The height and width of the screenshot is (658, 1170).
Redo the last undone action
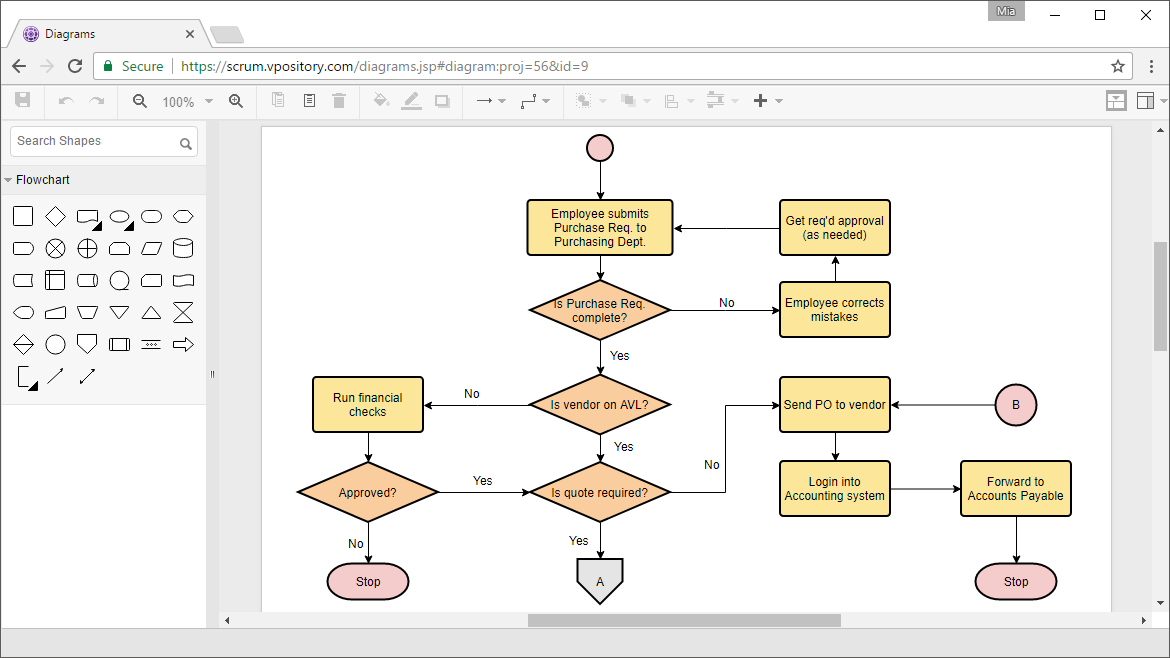tap(97, 101)
